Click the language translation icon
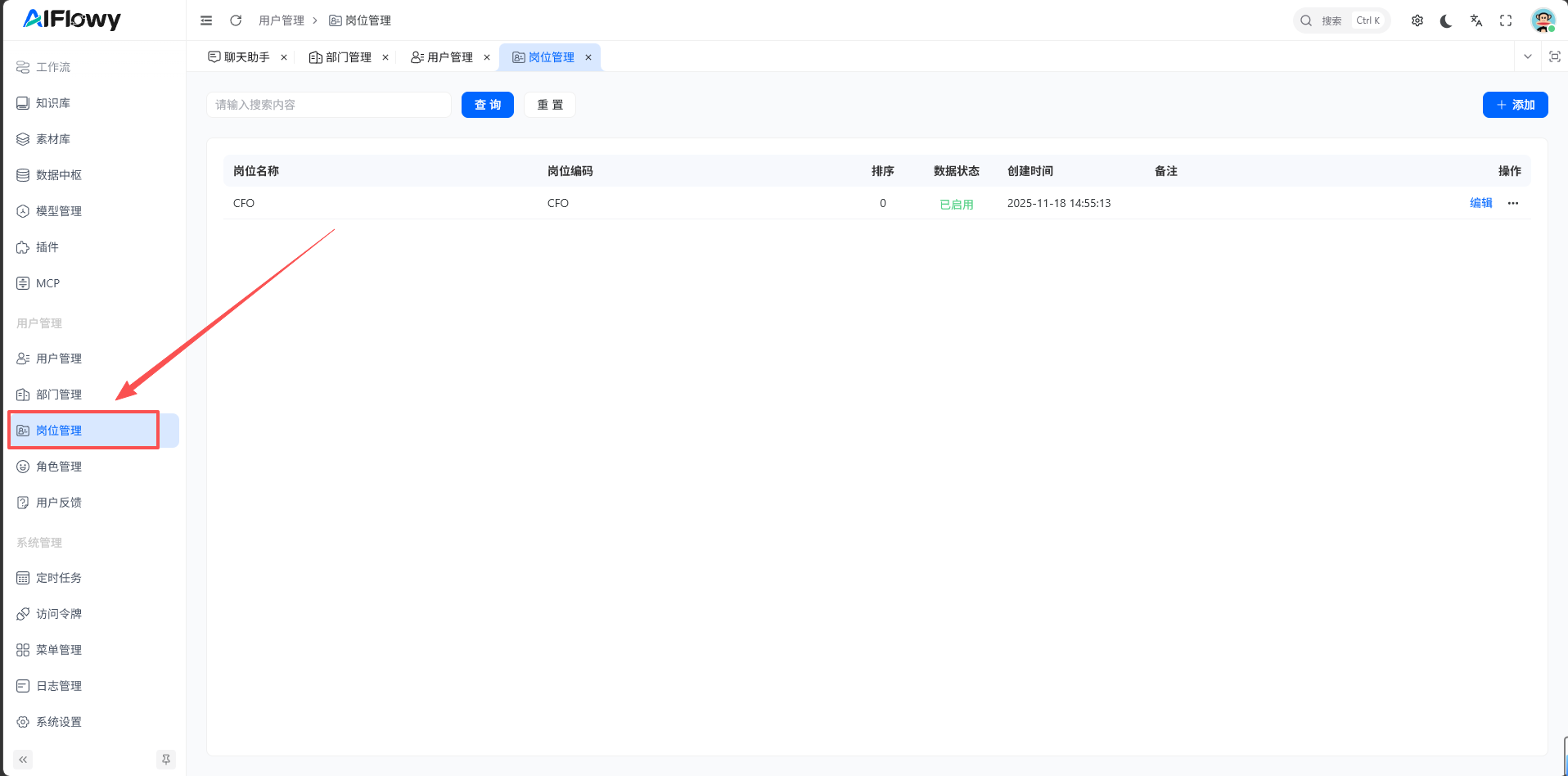The width and height of the screenshot is (1568, 776). tap(1476, 20)
